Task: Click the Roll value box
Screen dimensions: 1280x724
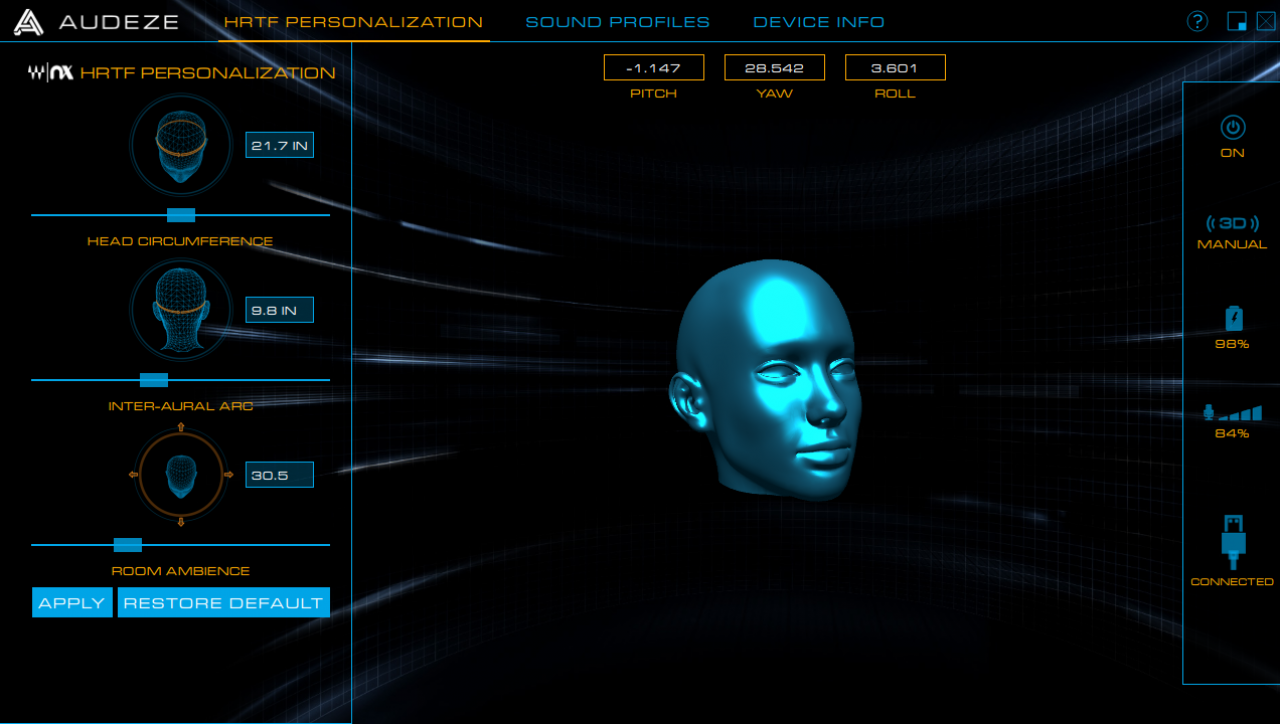Action: (895, 68)
